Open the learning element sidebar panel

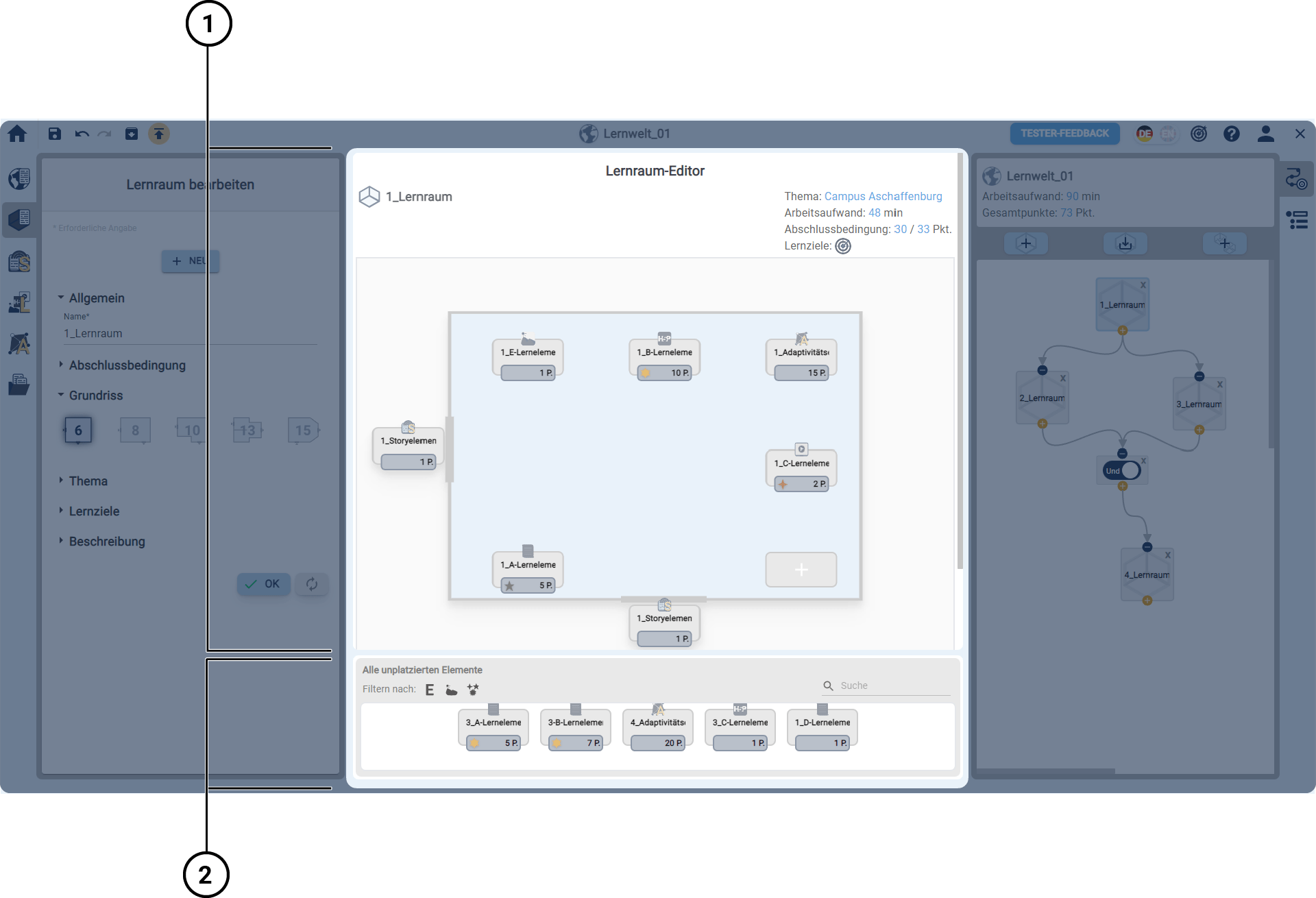(x=19, y=302)
